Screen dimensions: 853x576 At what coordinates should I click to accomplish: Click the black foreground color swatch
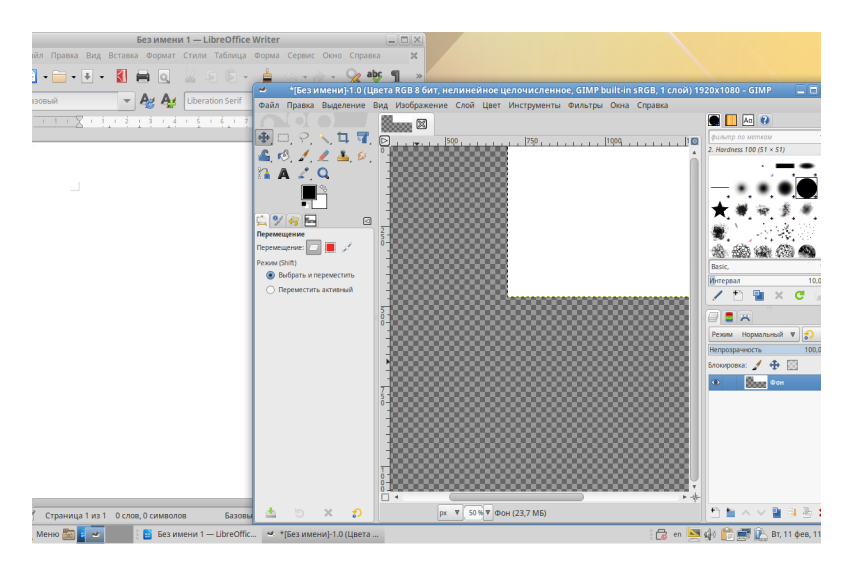[308, 192]
